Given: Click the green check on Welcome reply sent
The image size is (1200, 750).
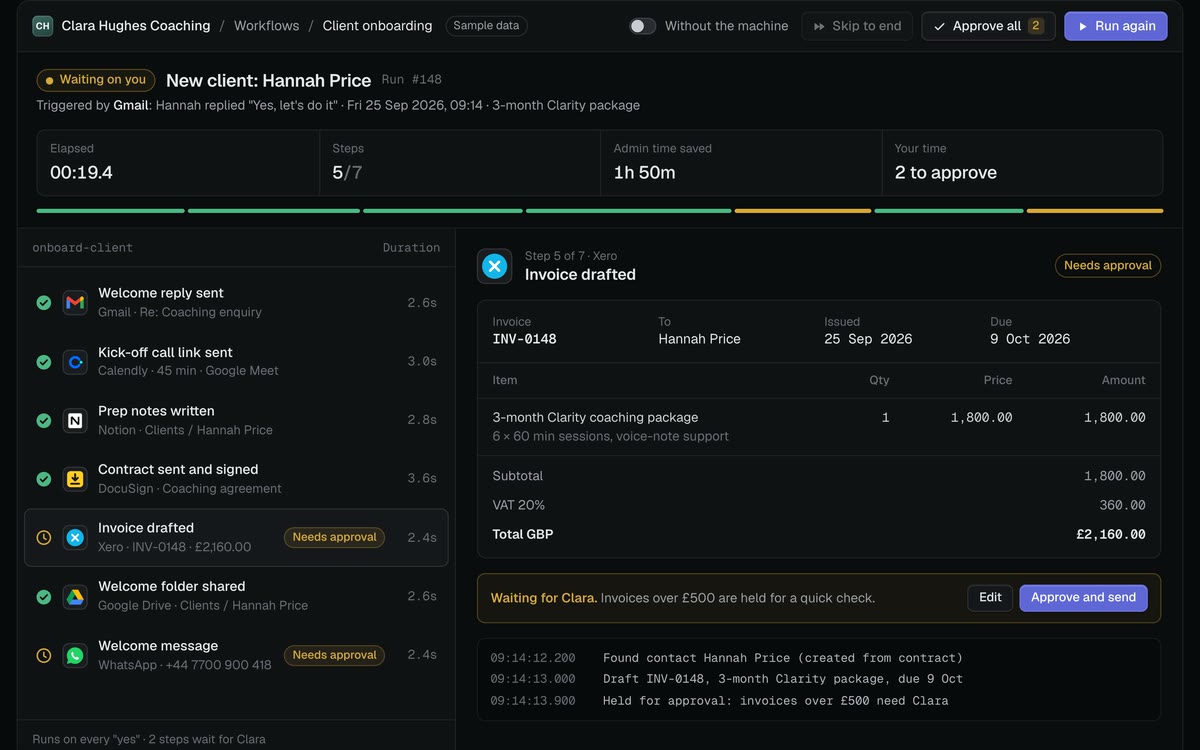Looking at the screenshot, I should [44, 302].
